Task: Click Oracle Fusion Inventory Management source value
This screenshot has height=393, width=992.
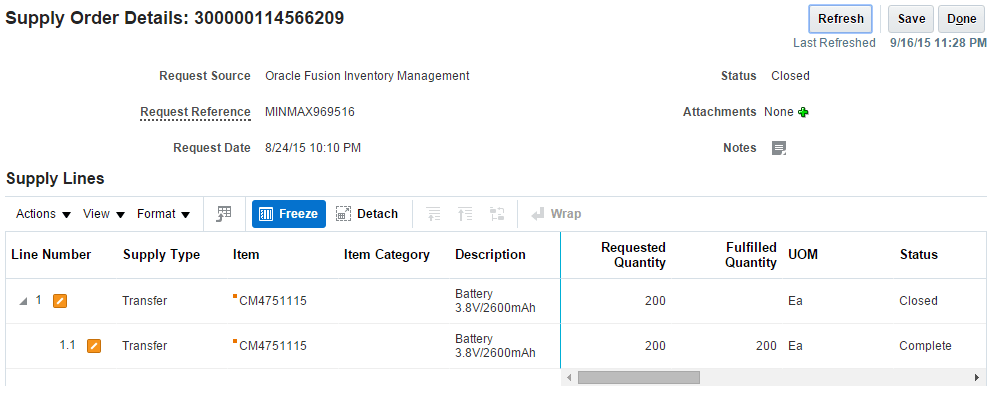Action: click(368, 76)
